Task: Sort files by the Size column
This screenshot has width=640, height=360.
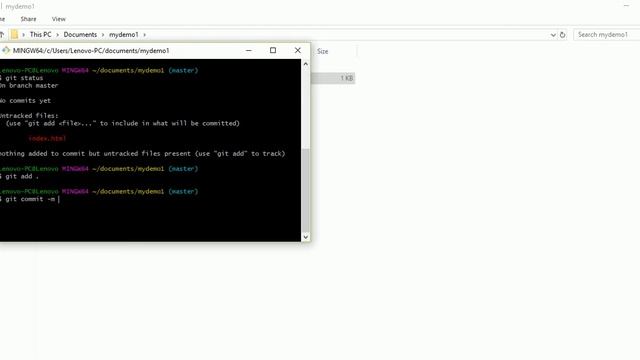Action: tap(322, 51)
